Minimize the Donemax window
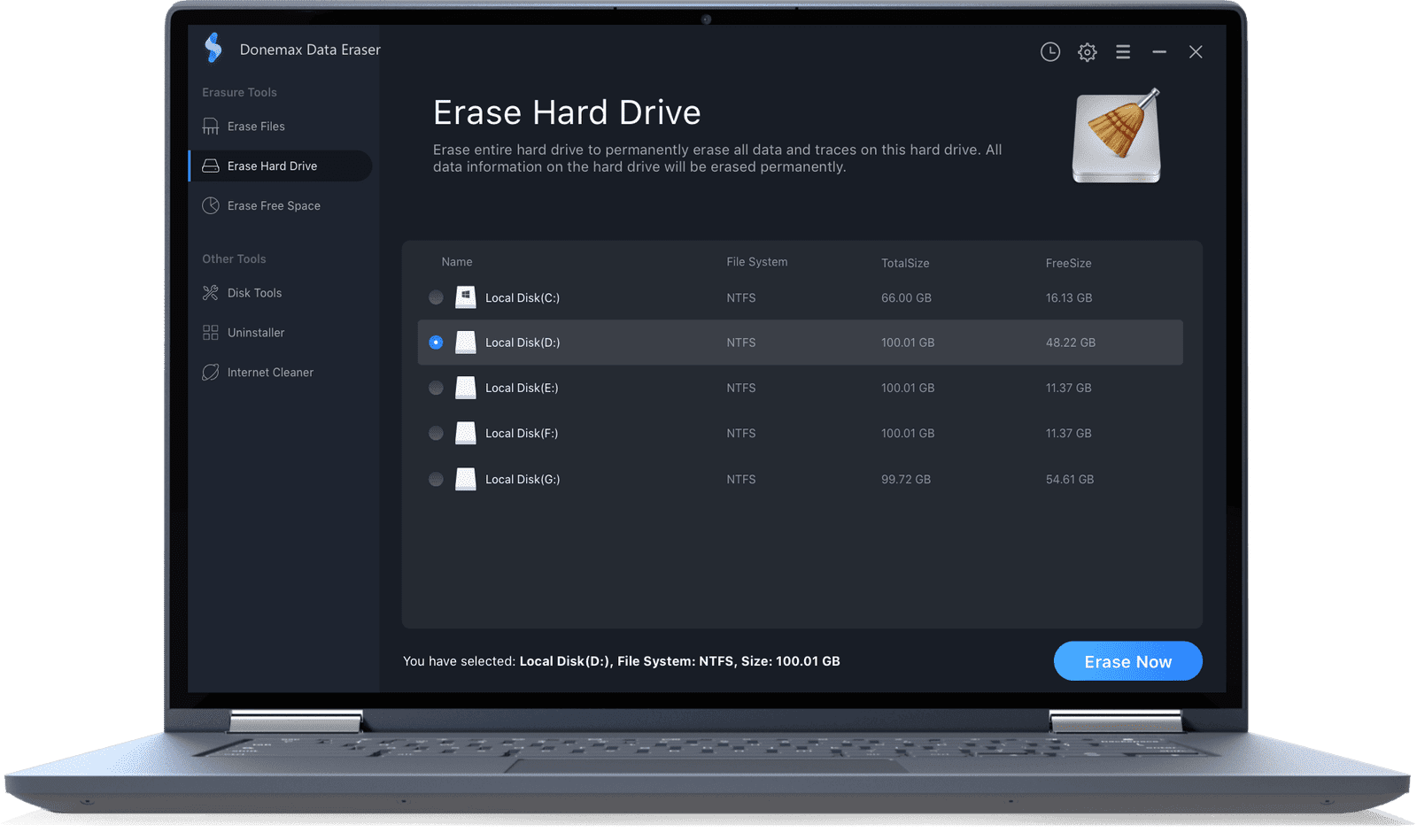 (1159, 52)
